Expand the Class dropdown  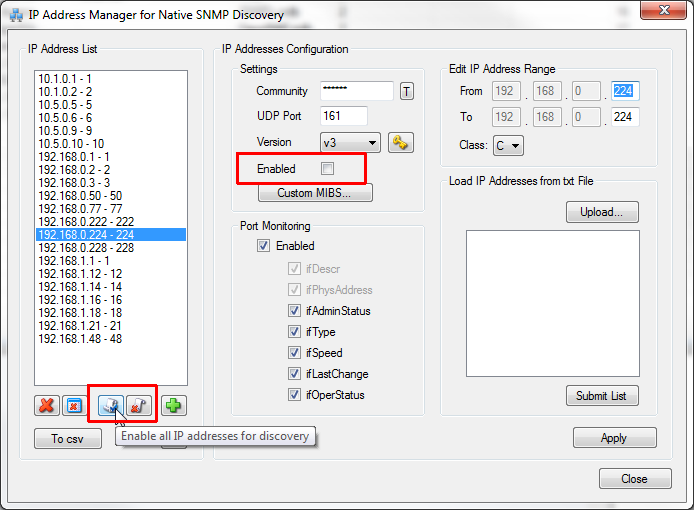507,146
